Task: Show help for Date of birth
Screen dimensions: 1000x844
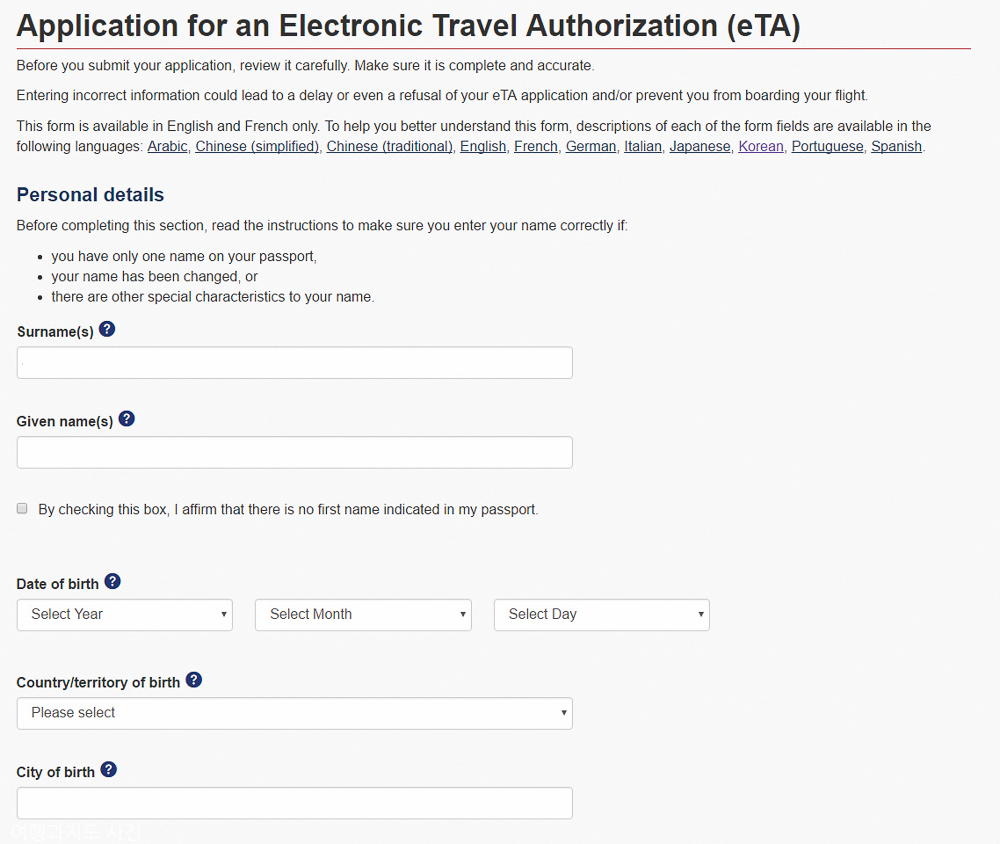Action: [x=113, y=582]
